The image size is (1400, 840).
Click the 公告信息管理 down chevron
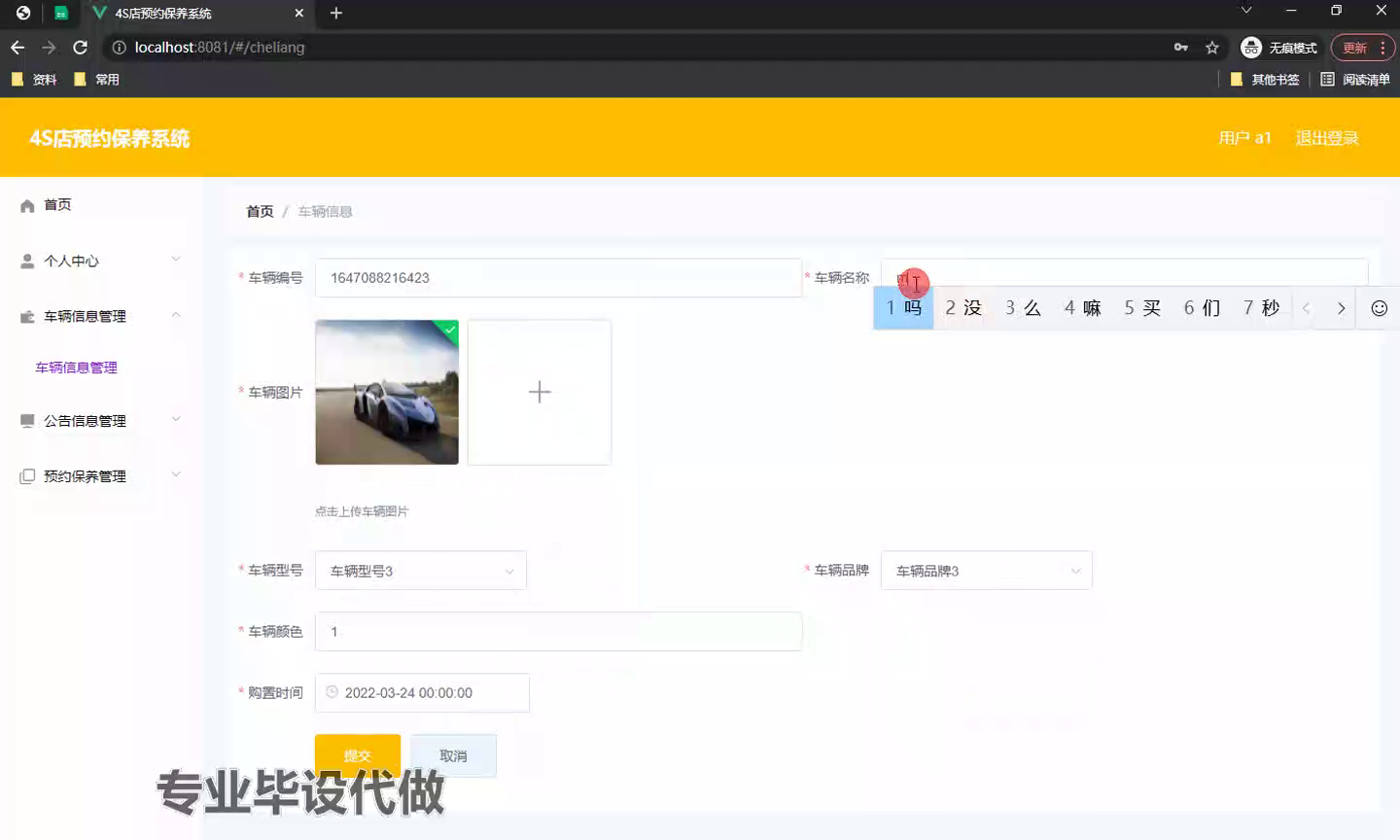(176, 419)
